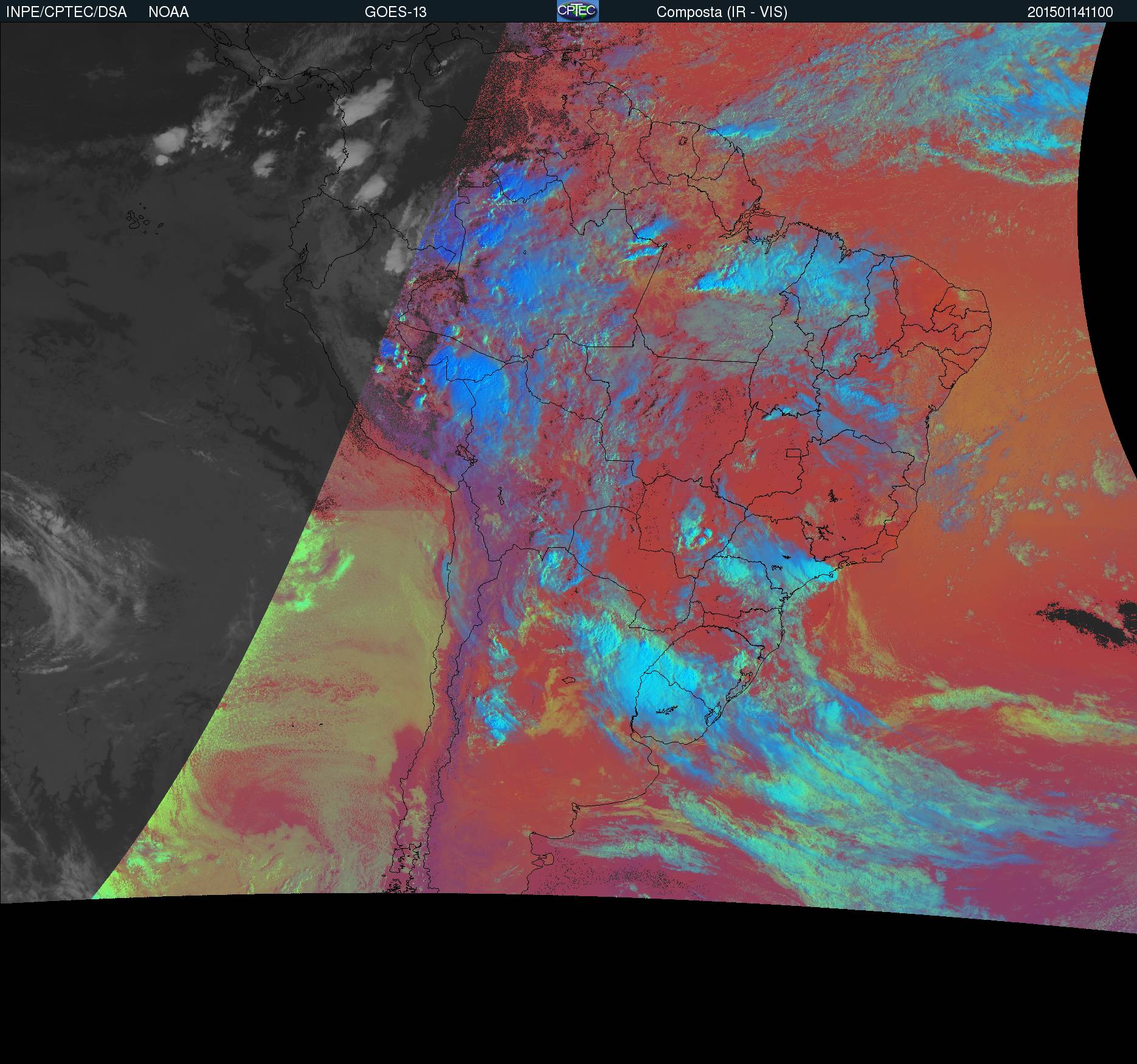1137x1064 pixels.
Task: Select the Composta (IR - VIS) title
Action: pos(722,12)
